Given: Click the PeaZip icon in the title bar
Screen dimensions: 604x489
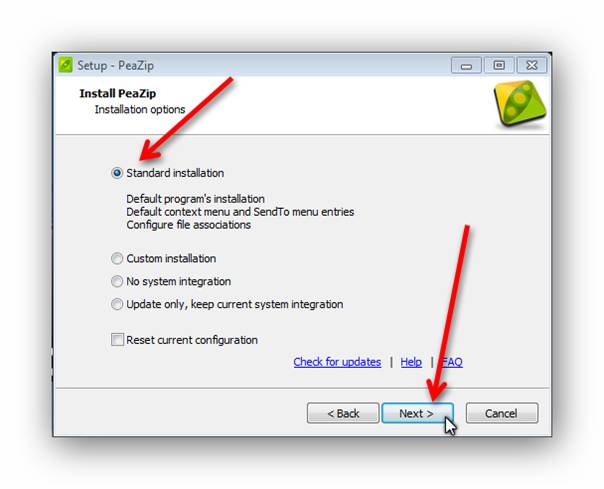Looking at the screenshot, I should click(65, 65).
